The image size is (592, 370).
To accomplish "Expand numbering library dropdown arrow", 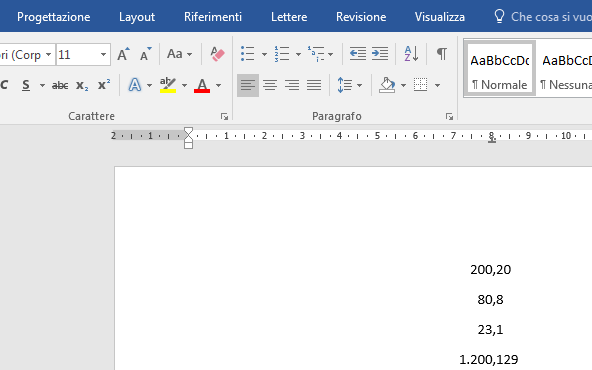I will 298,55.
